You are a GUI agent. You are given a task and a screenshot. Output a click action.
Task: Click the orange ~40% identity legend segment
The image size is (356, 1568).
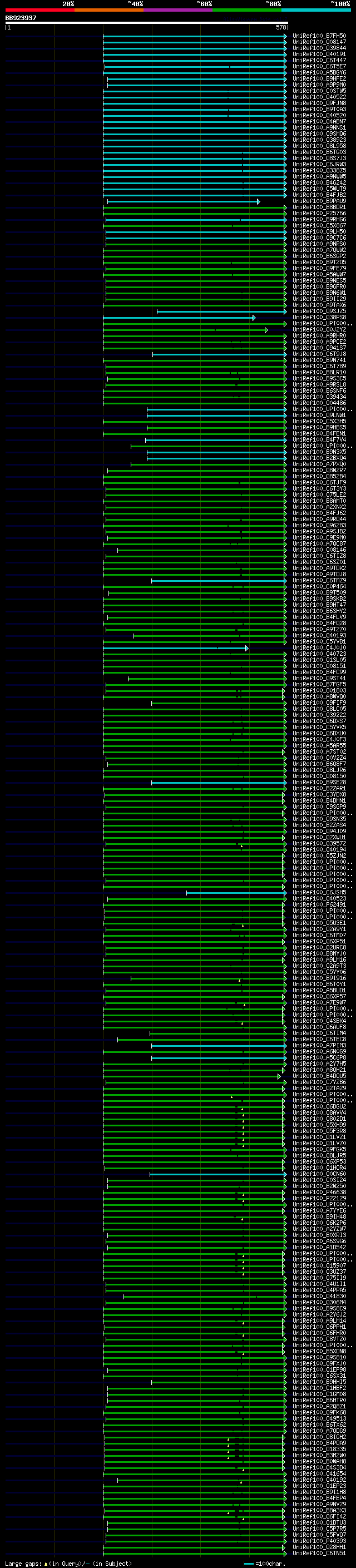pyautogui.click(x=109, y=10)
